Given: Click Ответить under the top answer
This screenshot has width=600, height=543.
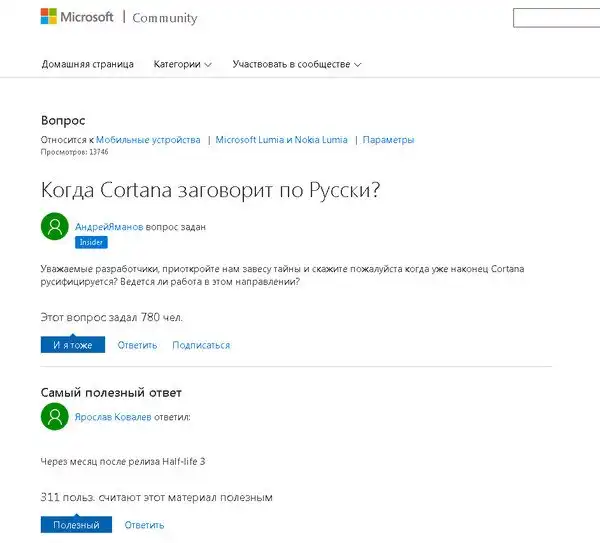Looking at the screenshot, I should click(144, 525).
